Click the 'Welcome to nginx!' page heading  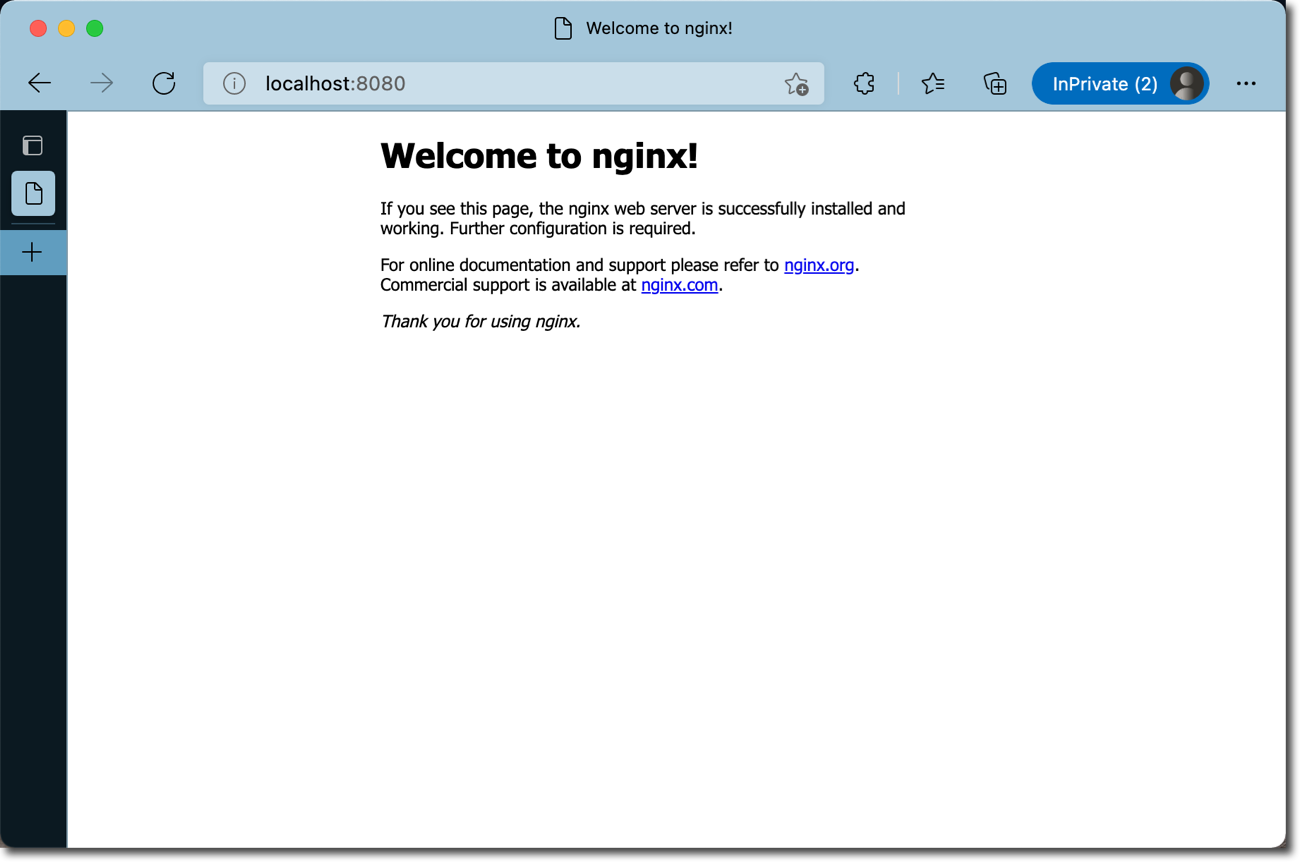[x=539, y=156]
